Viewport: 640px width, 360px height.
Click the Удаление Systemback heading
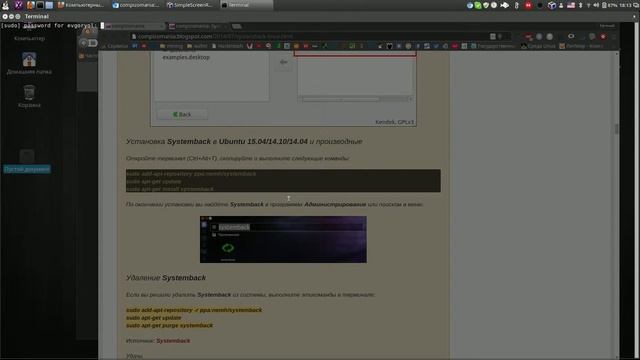click(166, 278)
